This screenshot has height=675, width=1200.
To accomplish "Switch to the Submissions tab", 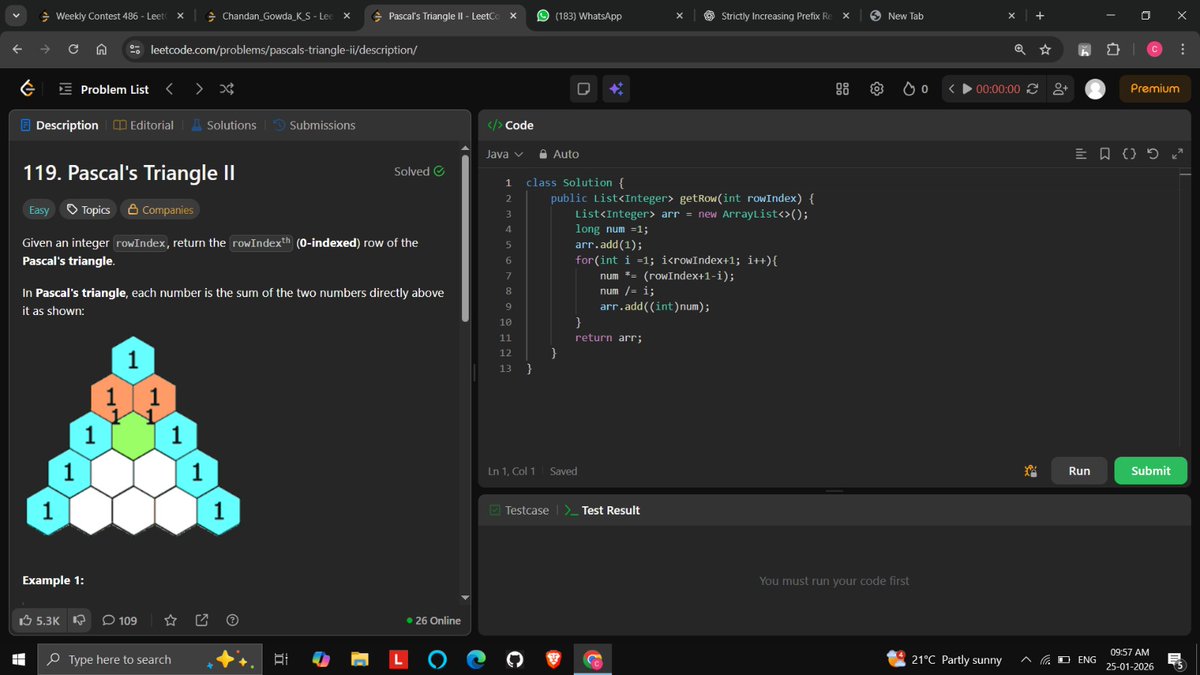I will pyautogui.click(x=314, y=125).
